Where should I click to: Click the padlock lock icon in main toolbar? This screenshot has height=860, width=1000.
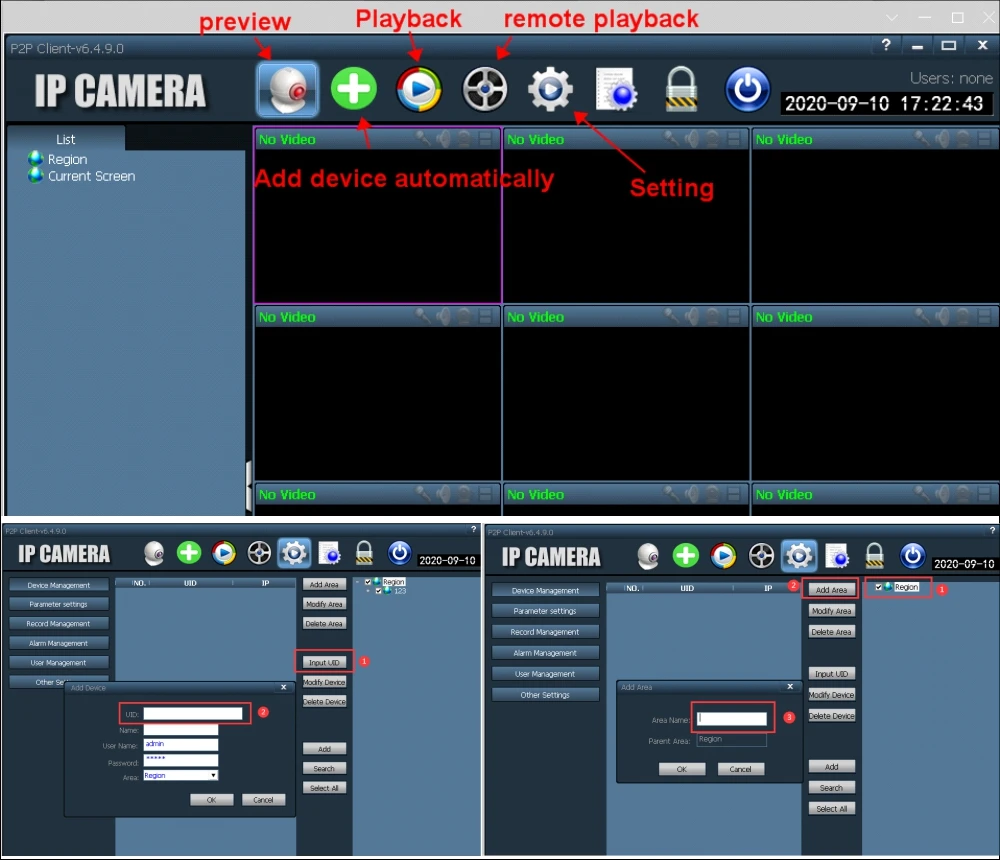point(680,90)
